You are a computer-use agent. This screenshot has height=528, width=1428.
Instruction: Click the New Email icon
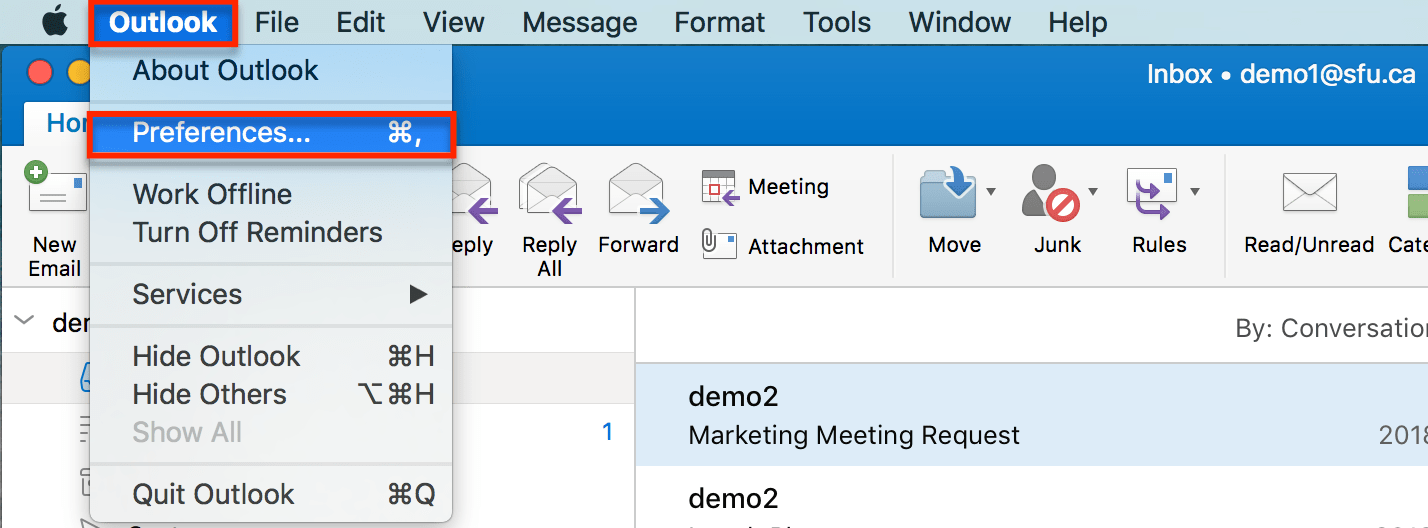point(56,188)
